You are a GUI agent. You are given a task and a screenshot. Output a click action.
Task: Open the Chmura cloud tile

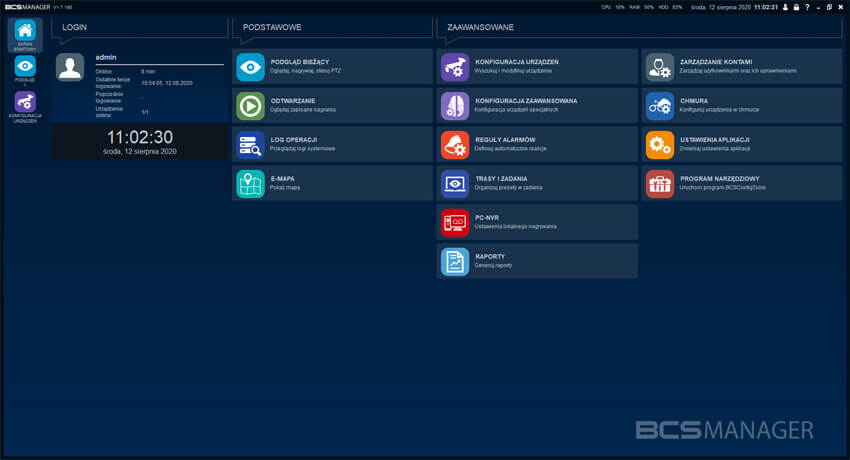[742, 106]
